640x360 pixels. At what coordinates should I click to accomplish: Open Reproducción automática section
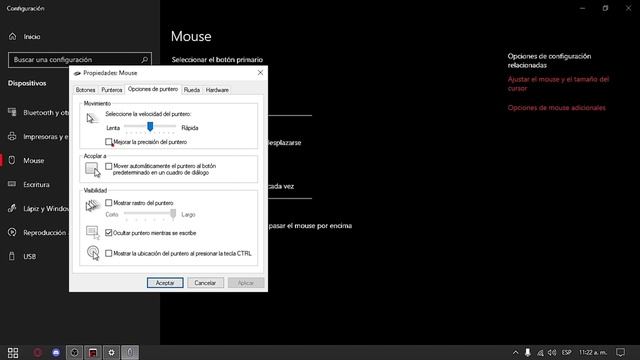coord(39,233)
